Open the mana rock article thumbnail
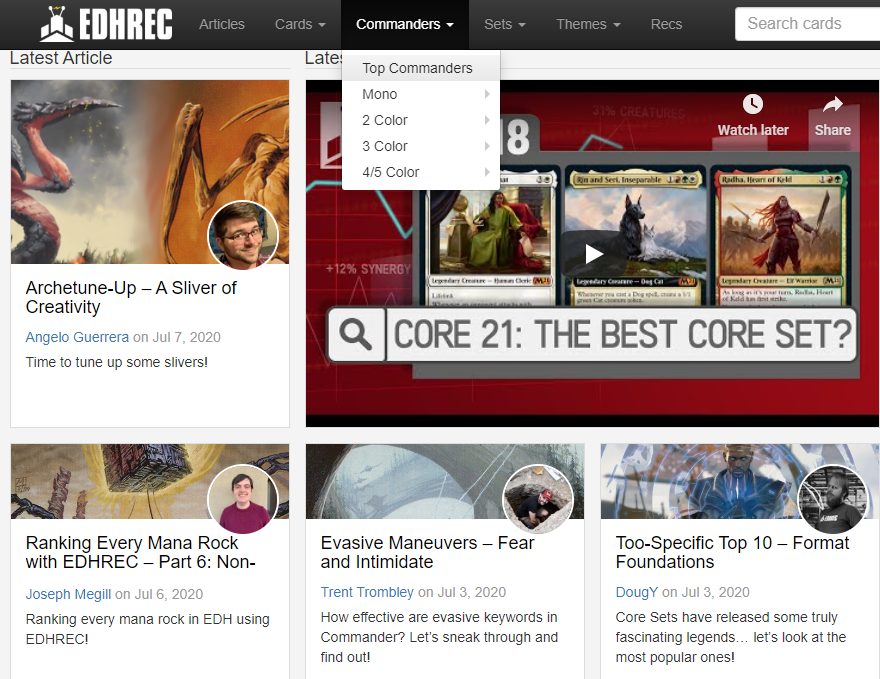Image resolution: width=880 pixels, height=679 pixels. tap(150, 481)
